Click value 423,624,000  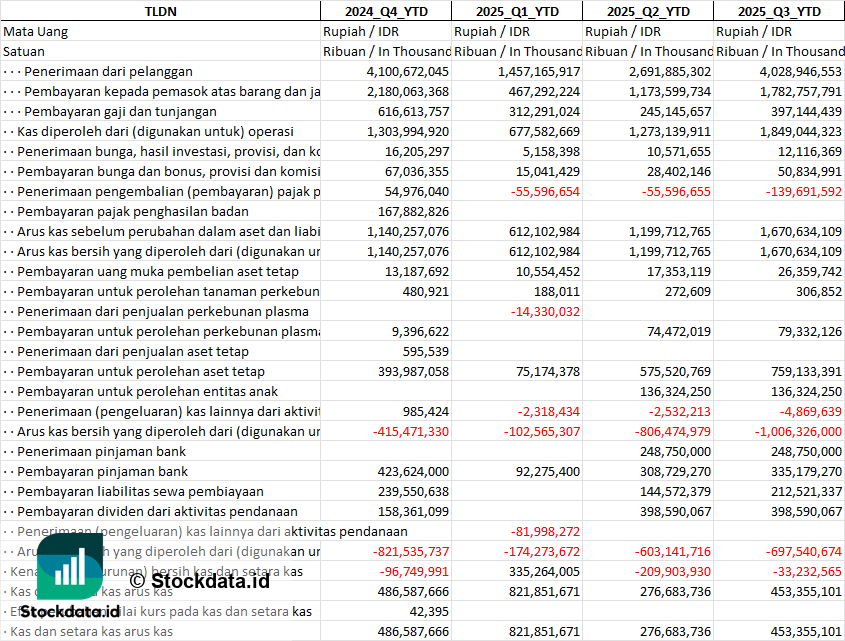click(413, 471)
